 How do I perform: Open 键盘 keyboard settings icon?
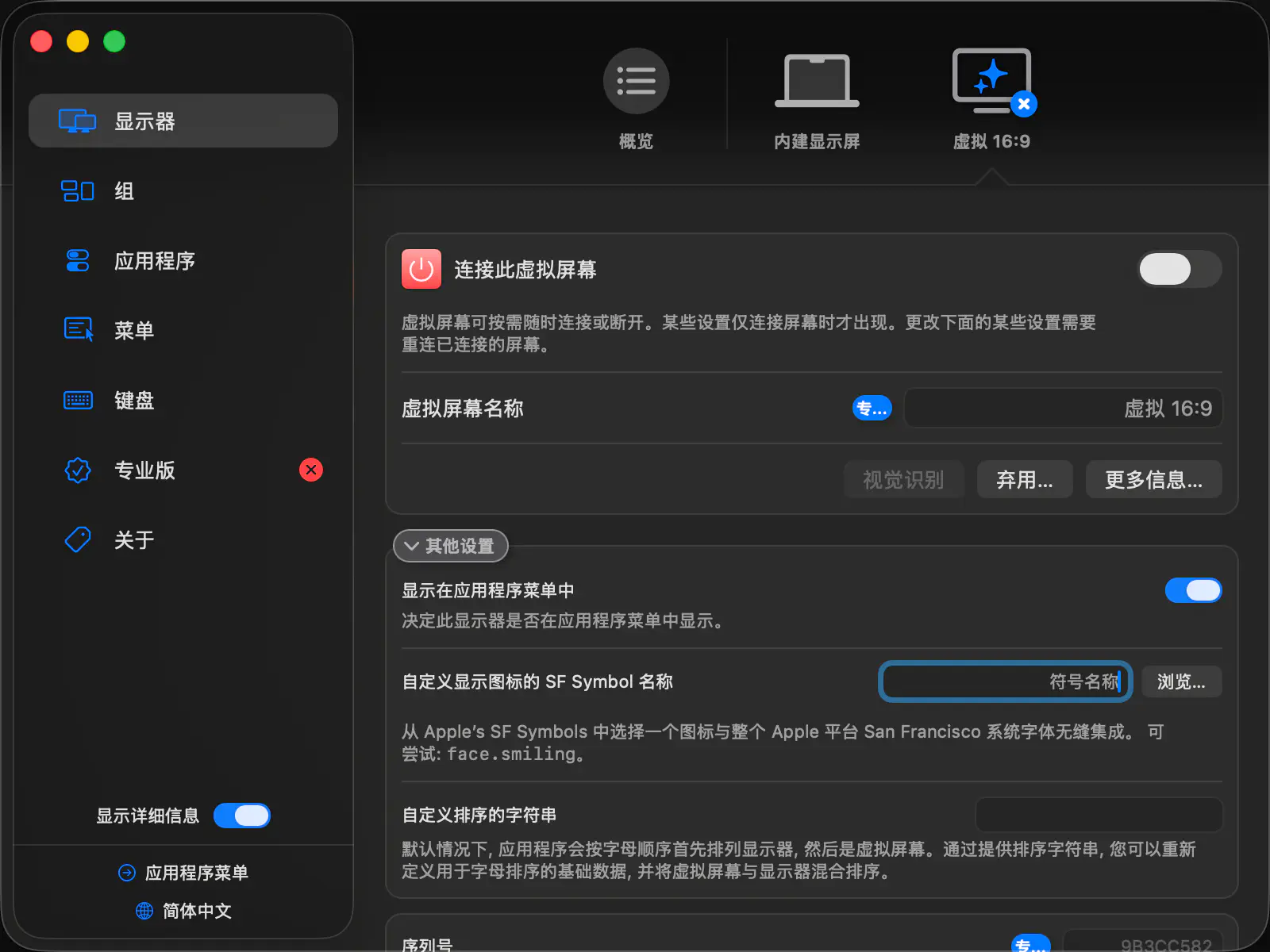78,400
